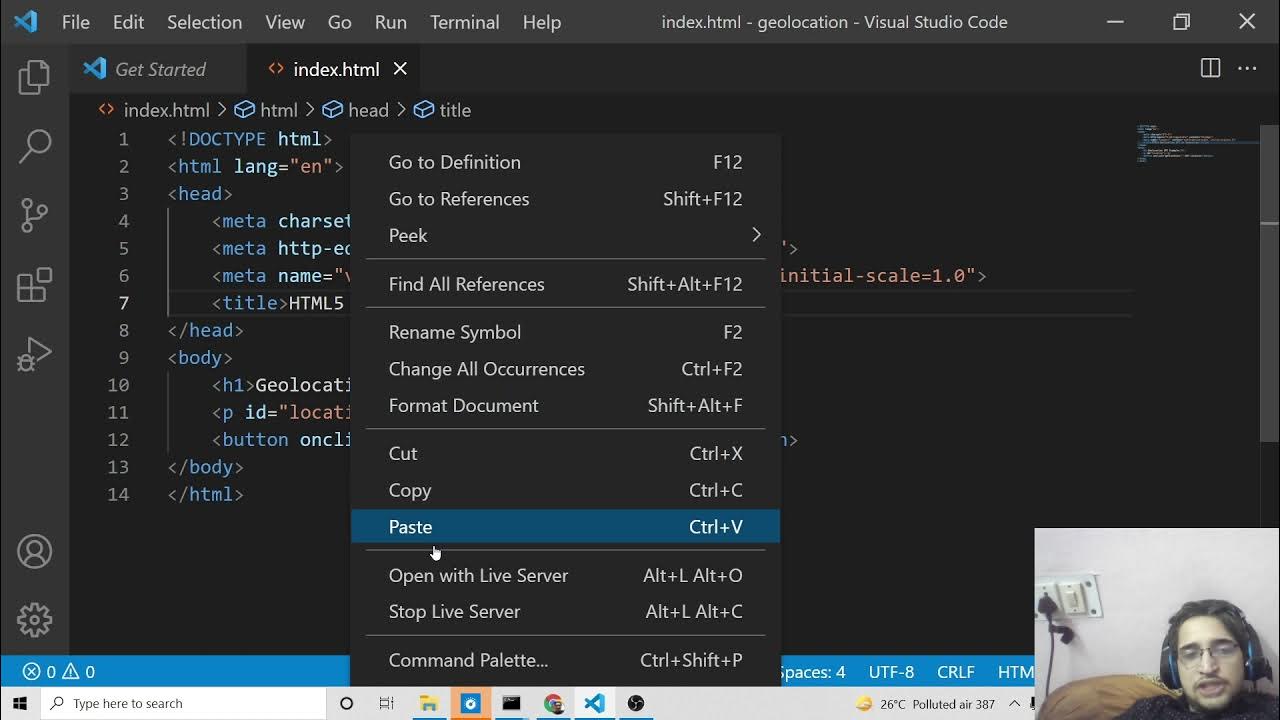Screen dimensions: 1280x720
Task: Open the Terminal menu
Action: pos(464,22)
